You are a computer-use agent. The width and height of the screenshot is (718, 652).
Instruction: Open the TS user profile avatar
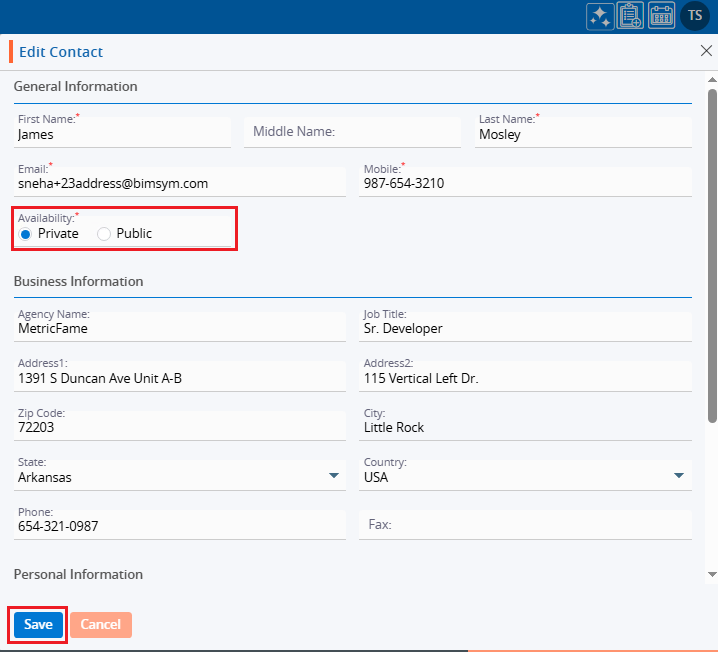694,16
